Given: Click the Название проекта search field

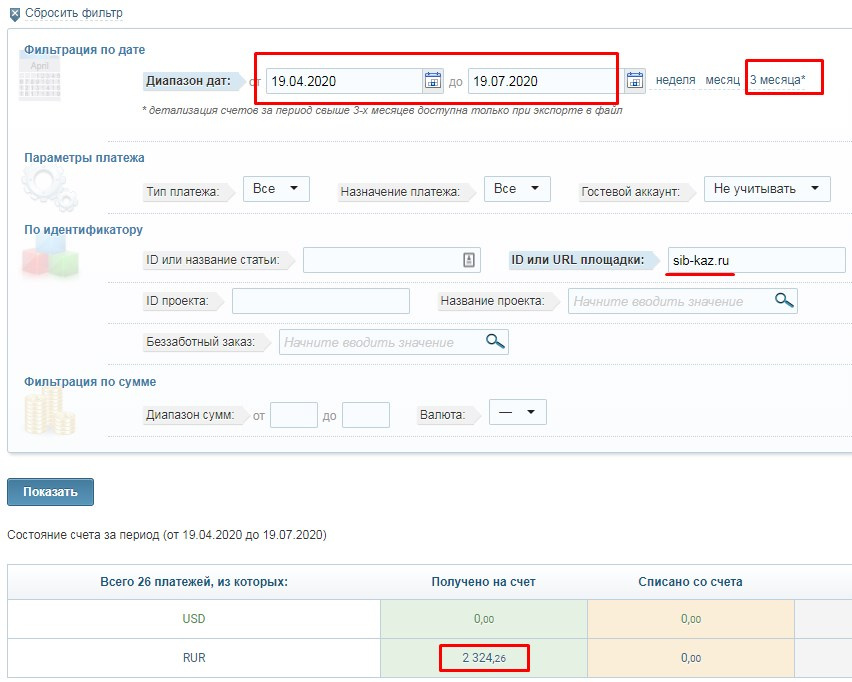Looking at the screenshot, I should point(682,301).
